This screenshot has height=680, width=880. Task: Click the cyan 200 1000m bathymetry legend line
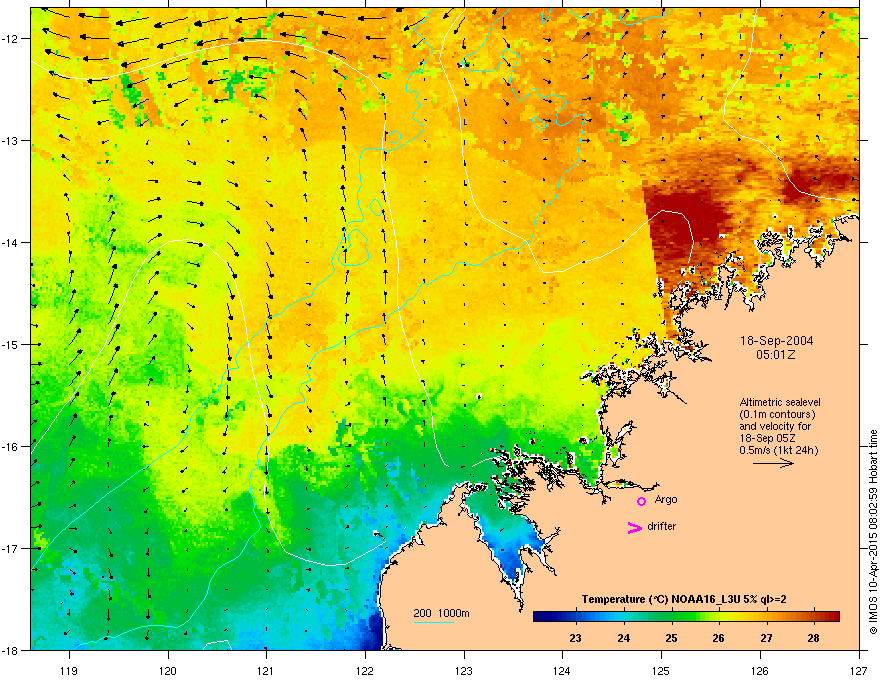coord(434,623)
